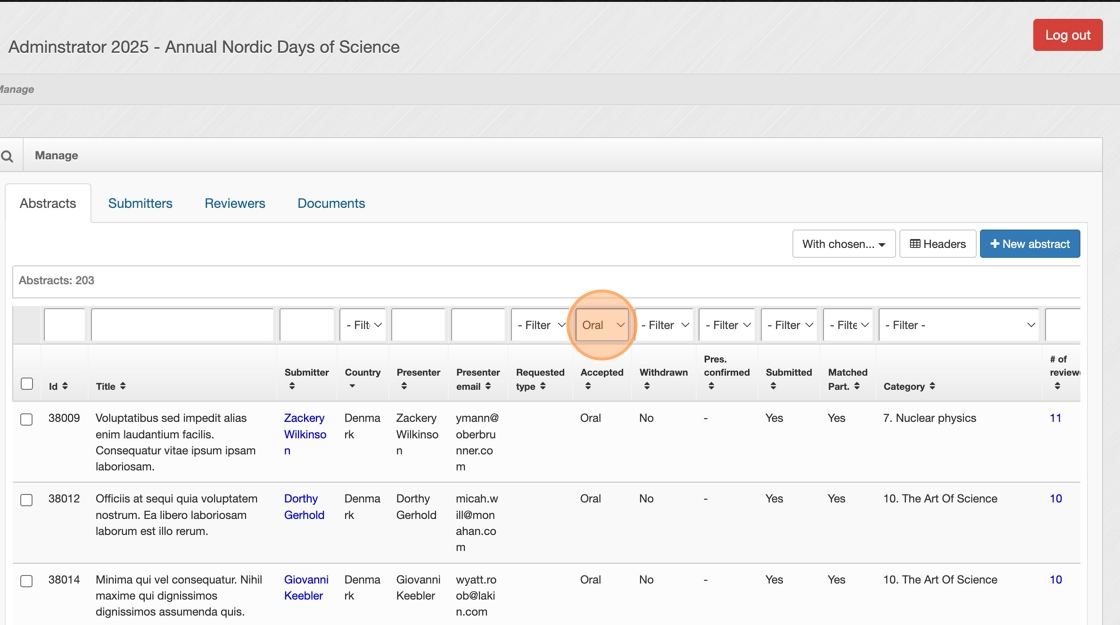Expand the 'With chosen...' dropdown
This screenshot has width=1120, height=625.
click(844, 244)
